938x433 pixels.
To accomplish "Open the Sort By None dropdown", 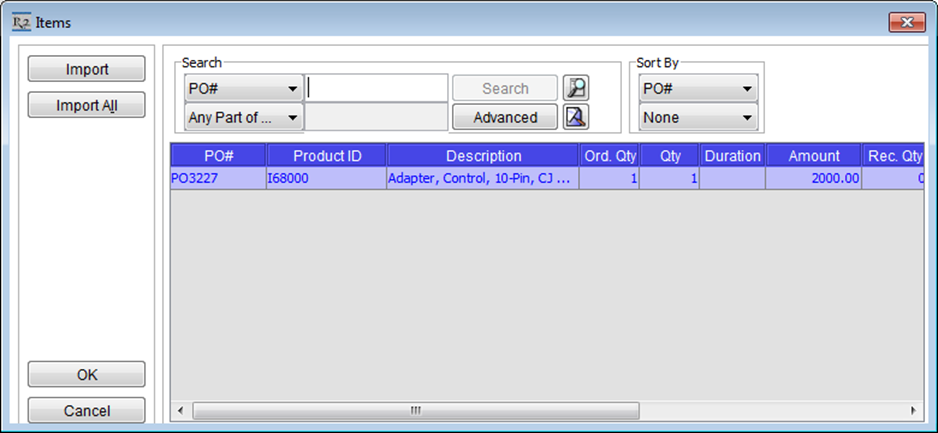I will (x=698, y=118).
